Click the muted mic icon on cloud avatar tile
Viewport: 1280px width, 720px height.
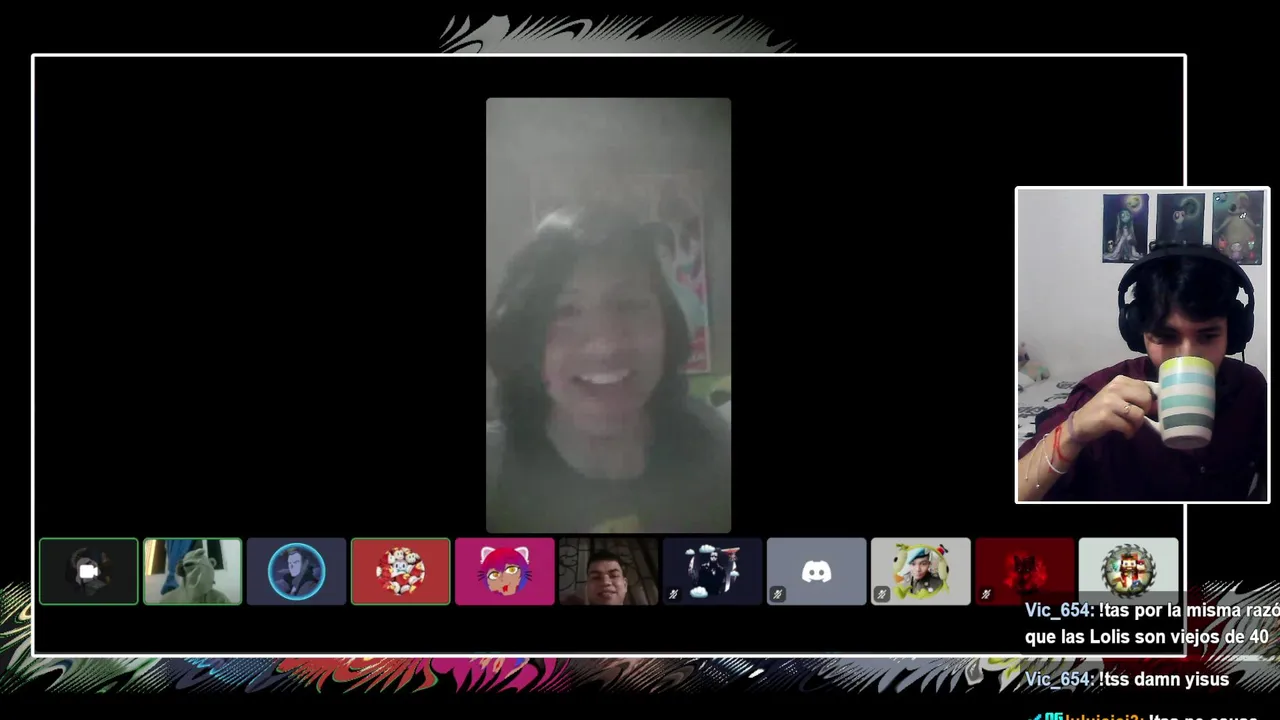click(x=674, y=594)
